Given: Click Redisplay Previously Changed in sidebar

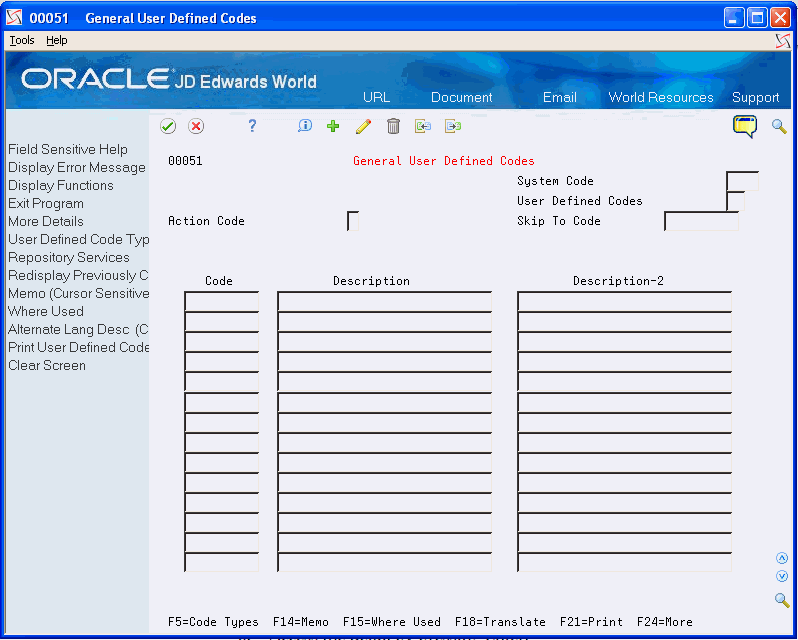Looking at the screenshot, I should point(78,275).
